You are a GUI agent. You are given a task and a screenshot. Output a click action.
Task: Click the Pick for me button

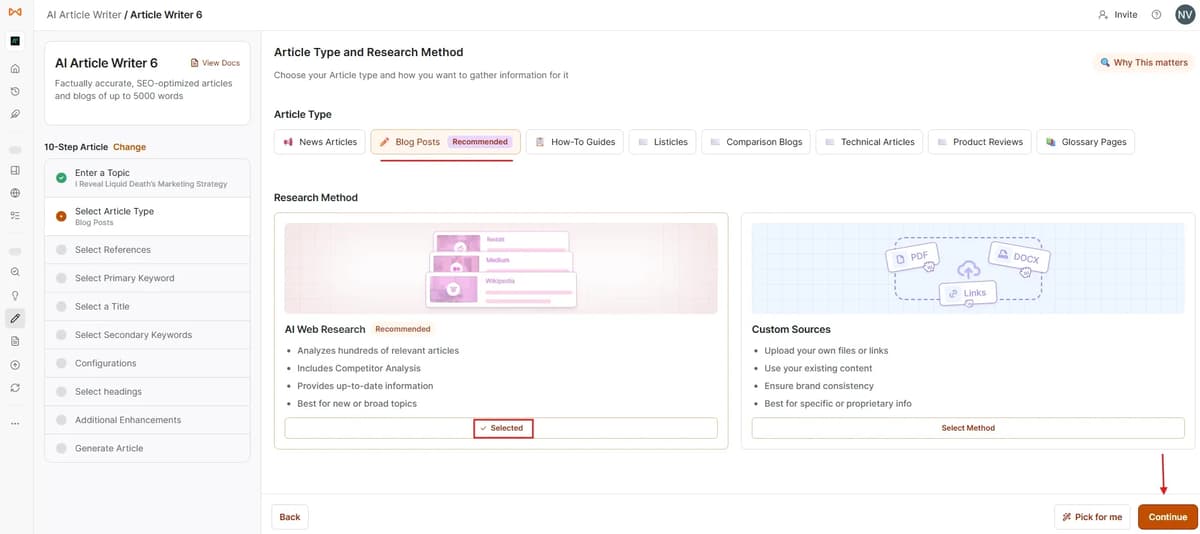pyautogui.click(x=1092, y=517)
